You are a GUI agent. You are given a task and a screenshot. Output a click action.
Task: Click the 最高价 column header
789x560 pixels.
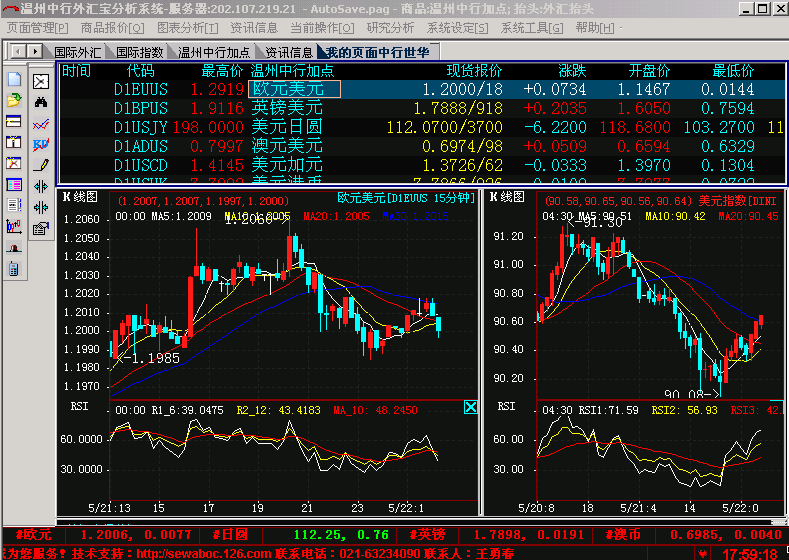222,71
